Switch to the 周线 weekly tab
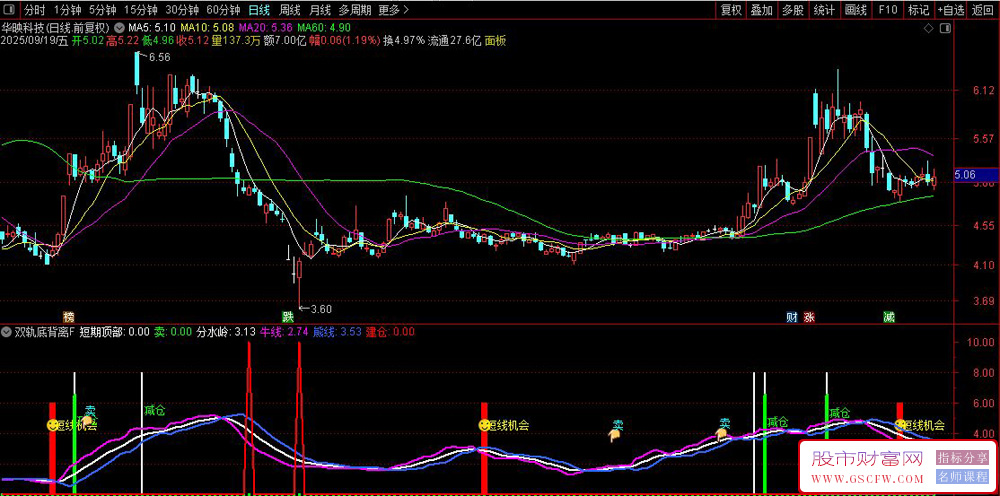Image resolution: width=1000 pixels, height=496 pixels. click(x=290, y=10)
